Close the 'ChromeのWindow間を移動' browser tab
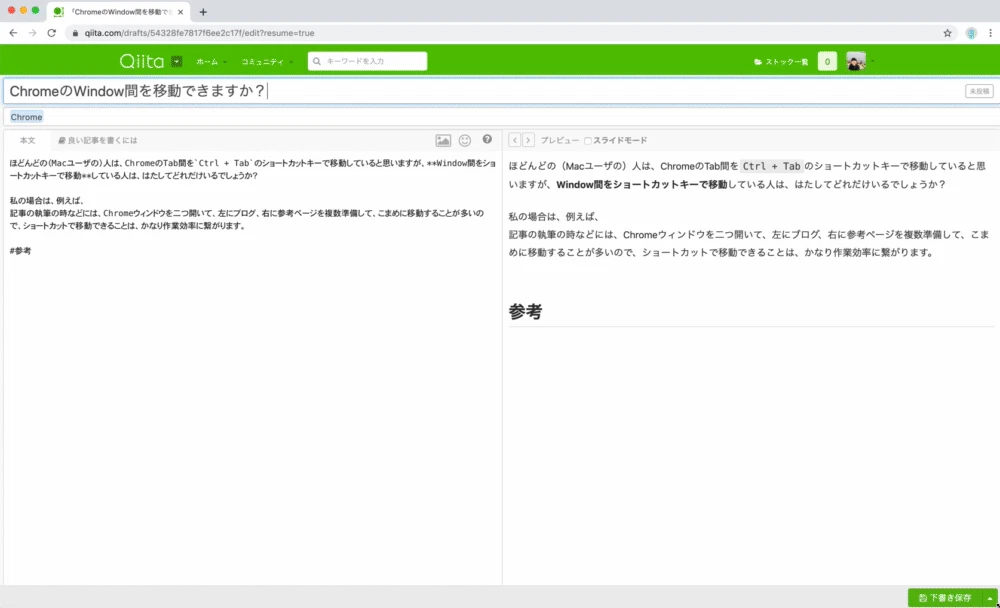 (x=180, y=11)
